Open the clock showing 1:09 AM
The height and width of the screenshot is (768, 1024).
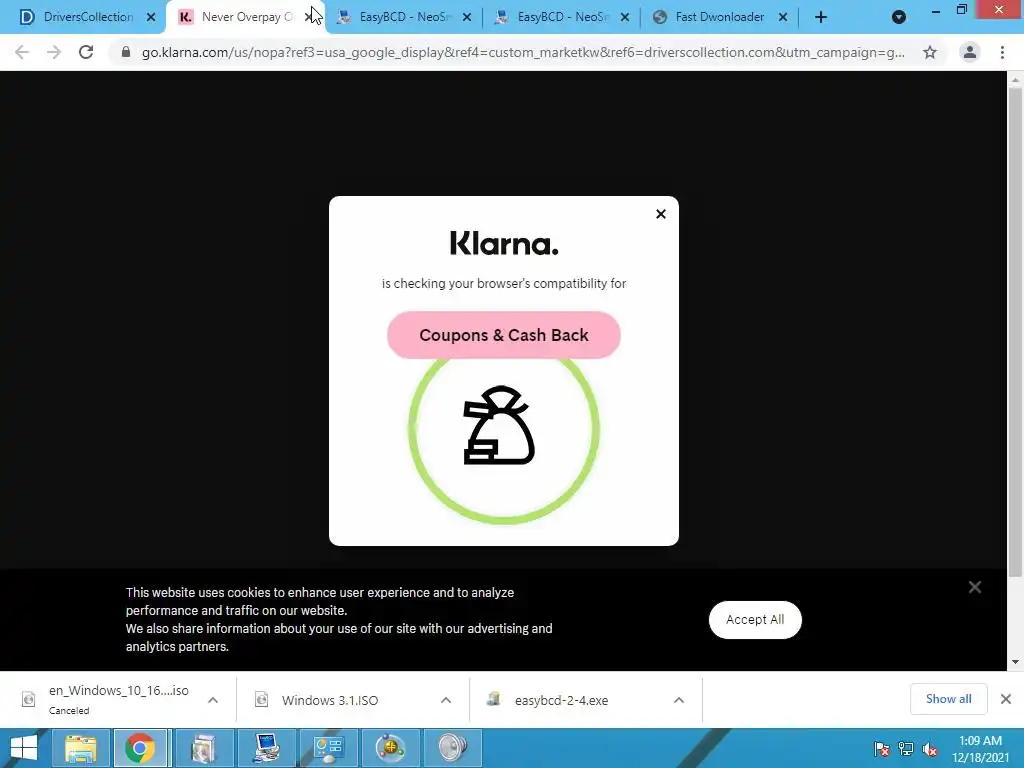(980, 749)
